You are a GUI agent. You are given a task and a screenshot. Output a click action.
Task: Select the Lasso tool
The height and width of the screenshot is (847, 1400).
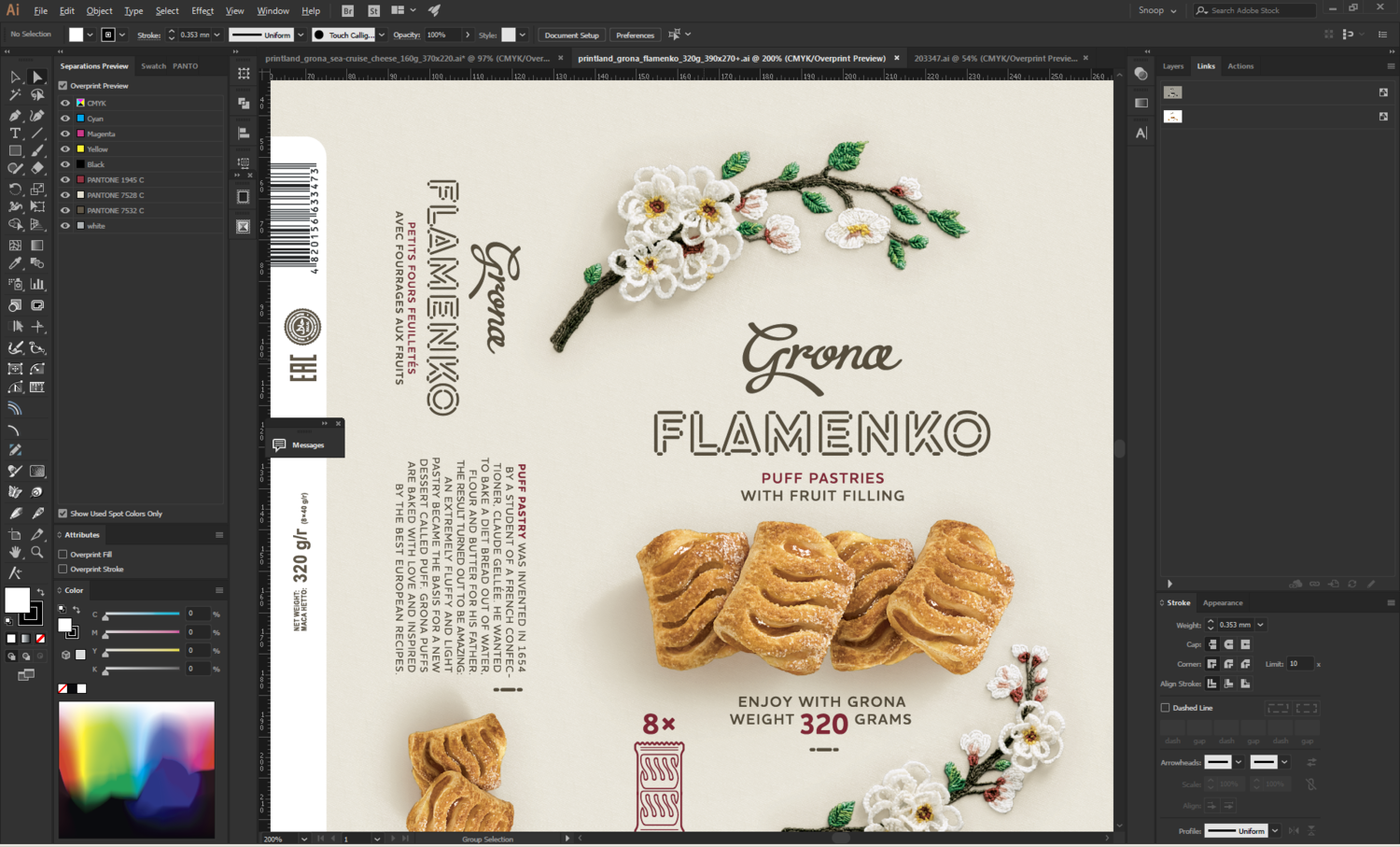coord(37,95)
